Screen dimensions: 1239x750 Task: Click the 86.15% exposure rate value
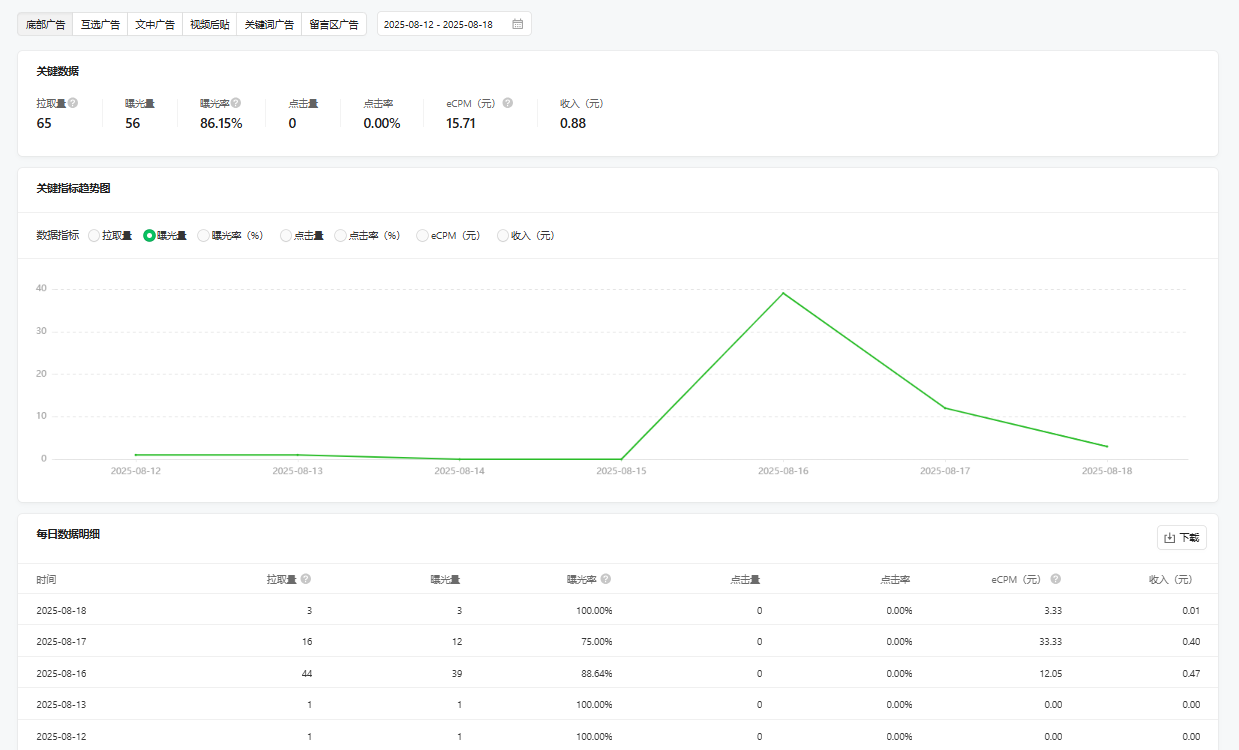click(221, 124)
